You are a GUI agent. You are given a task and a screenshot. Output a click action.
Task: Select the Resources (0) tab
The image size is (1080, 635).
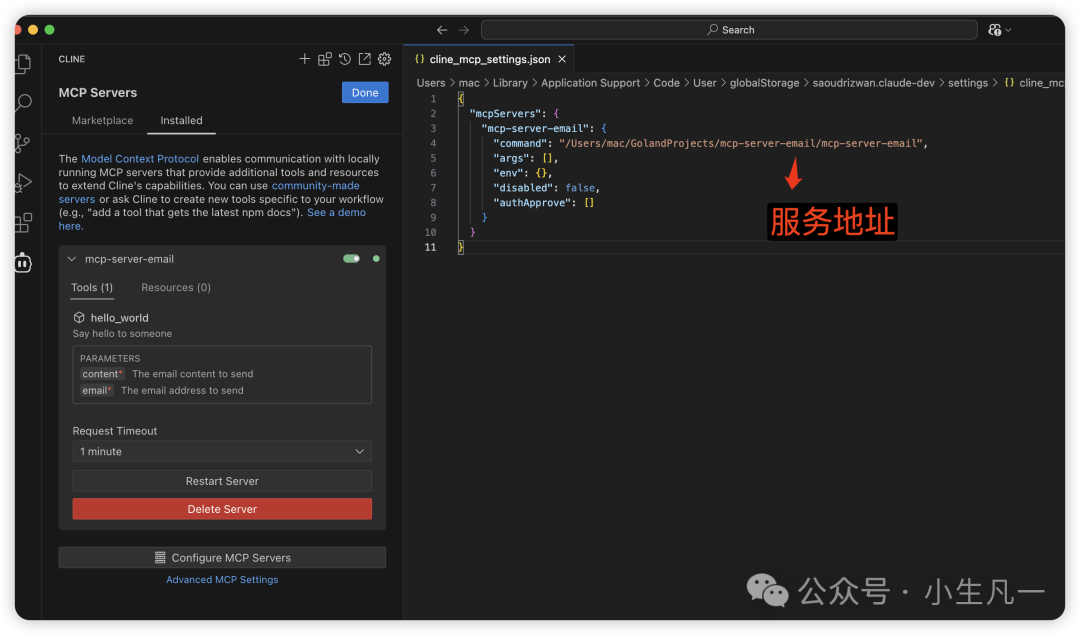[176, 287]
